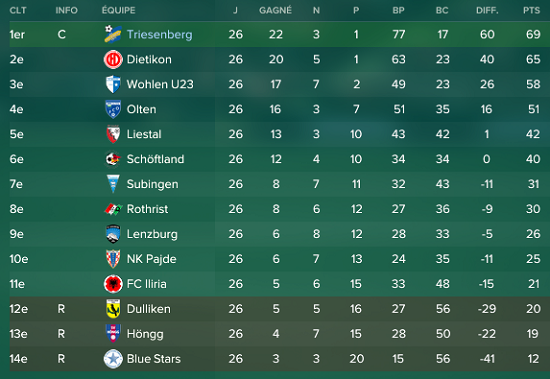Viewport: 550px width, 379px height.
Task: Open the Triesenberg team link
Action: pyautogui.click(x=159, y=34)
